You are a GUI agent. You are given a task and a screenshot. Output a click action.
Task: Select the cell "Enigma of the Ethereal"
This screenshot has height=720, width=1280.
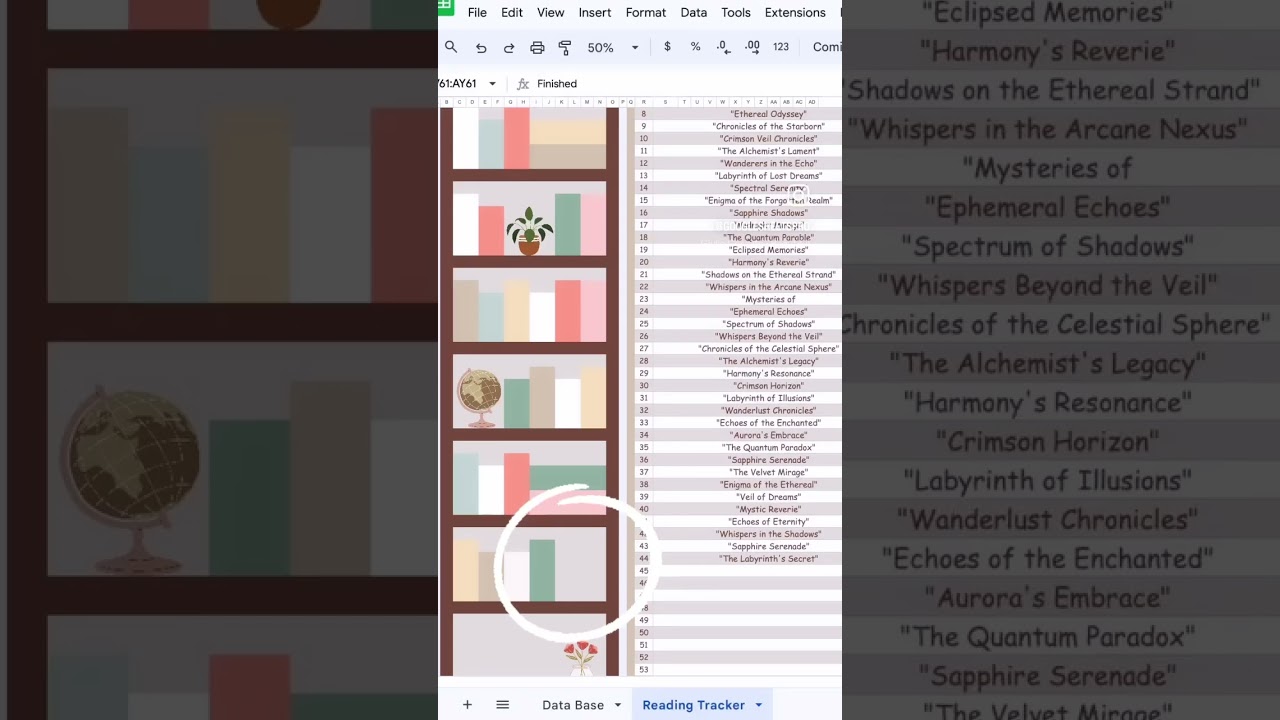(768, 485)
